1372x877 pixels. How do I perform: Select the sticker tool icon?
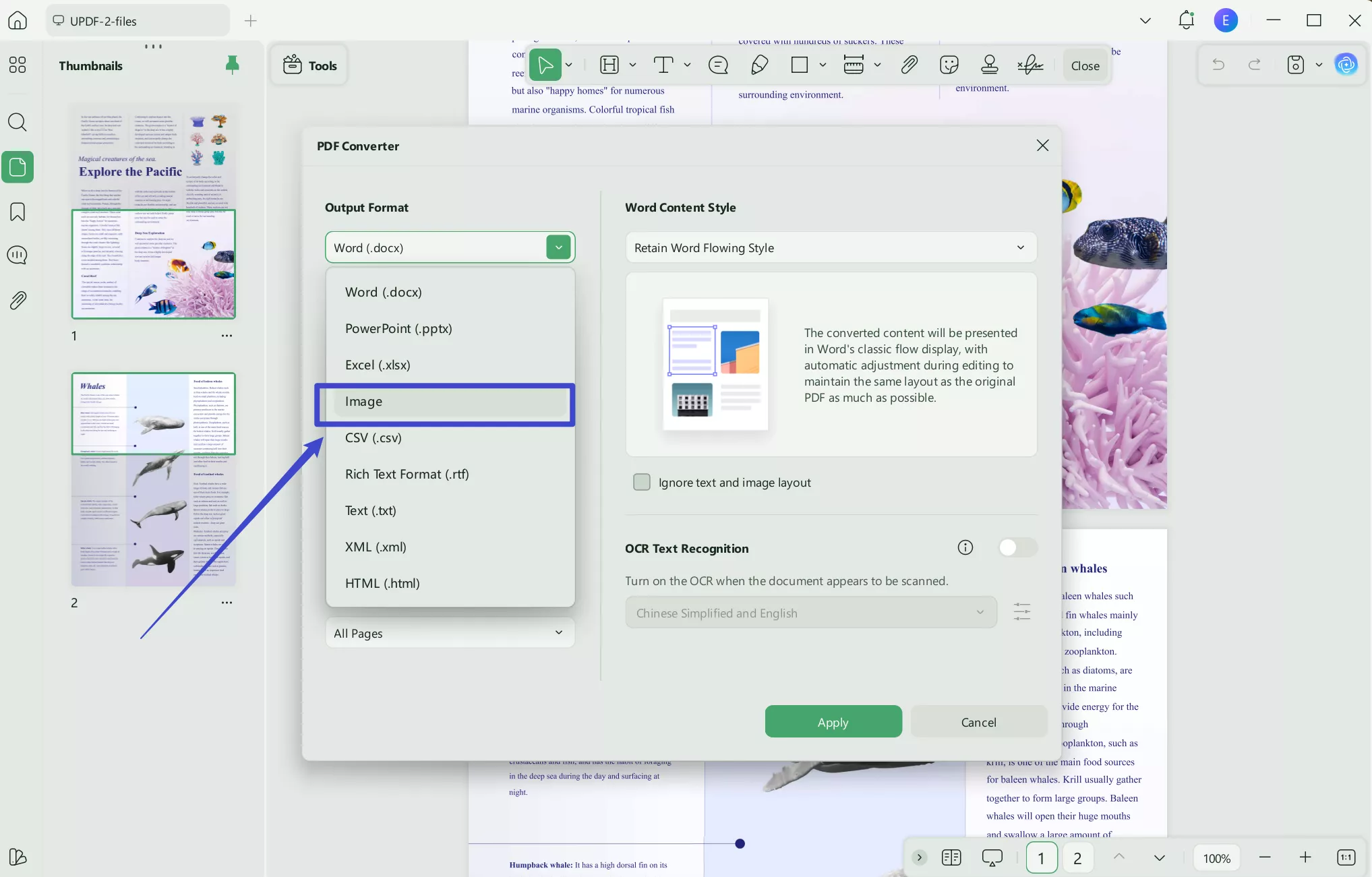click(x=949, y=65)
